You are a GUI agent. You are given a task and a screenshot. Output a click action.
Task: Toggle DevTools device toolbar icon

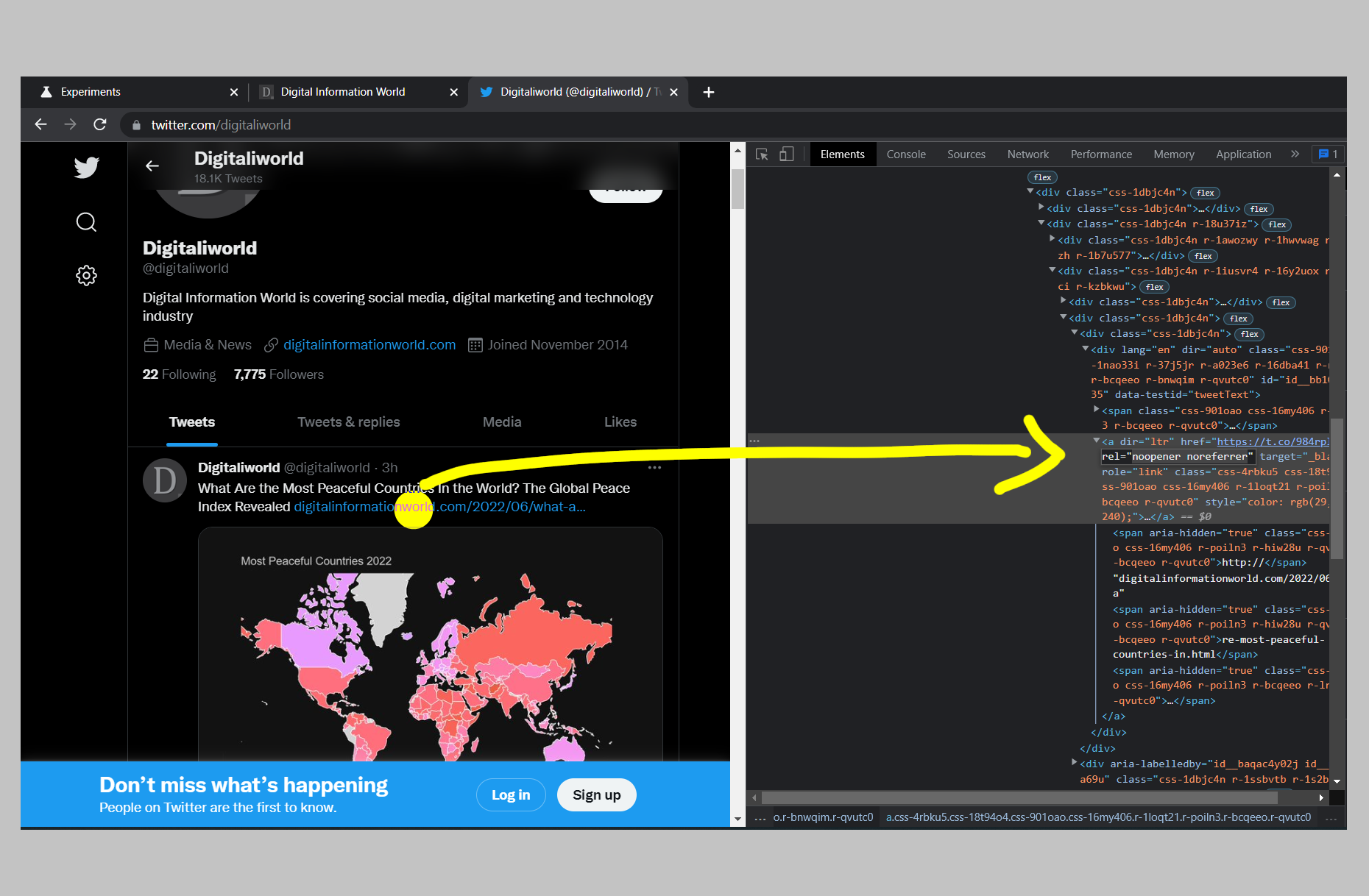[x=787, y=154]
